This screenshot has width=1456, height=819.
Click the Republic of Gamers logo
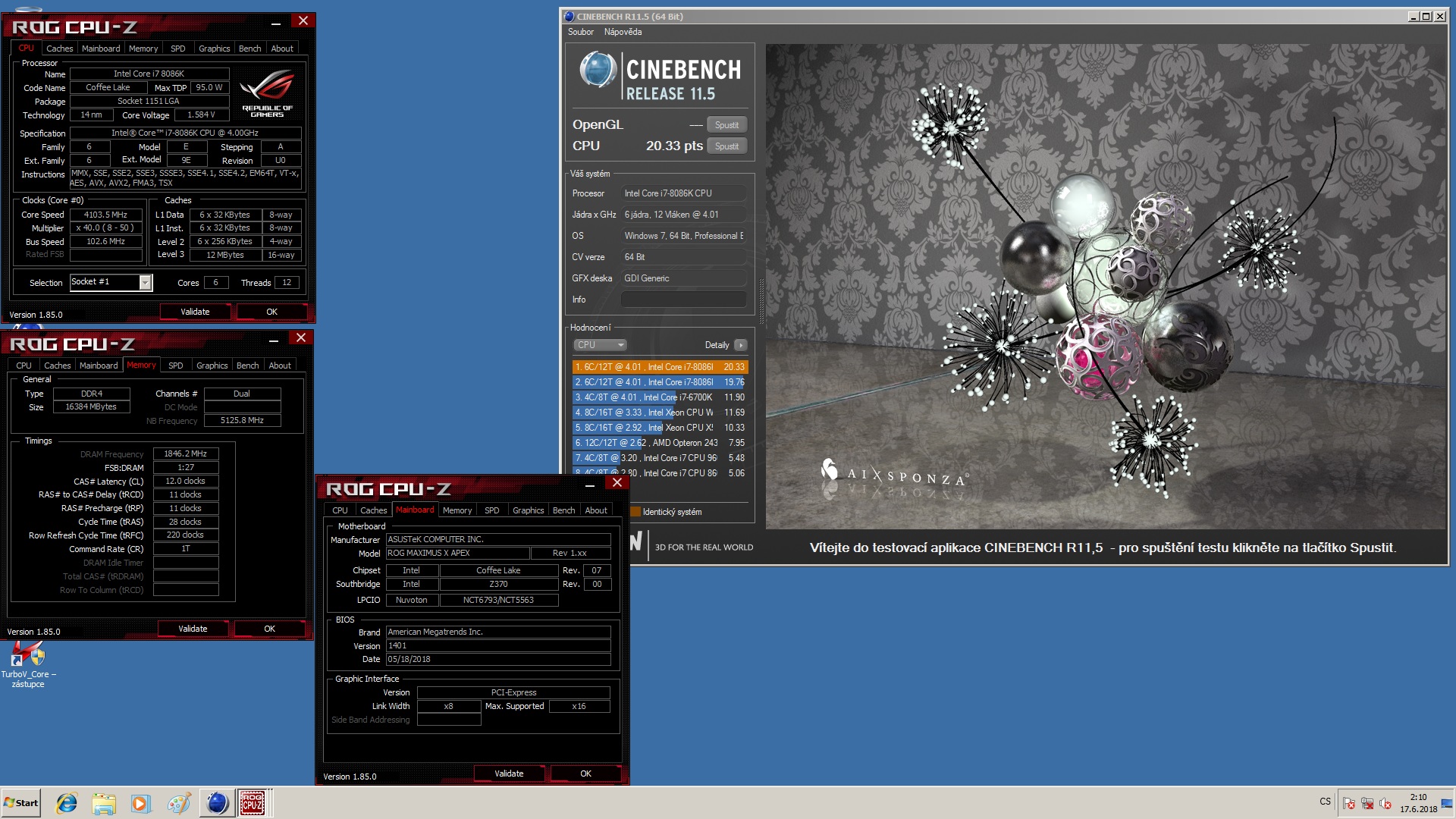[x=267, y=94]
